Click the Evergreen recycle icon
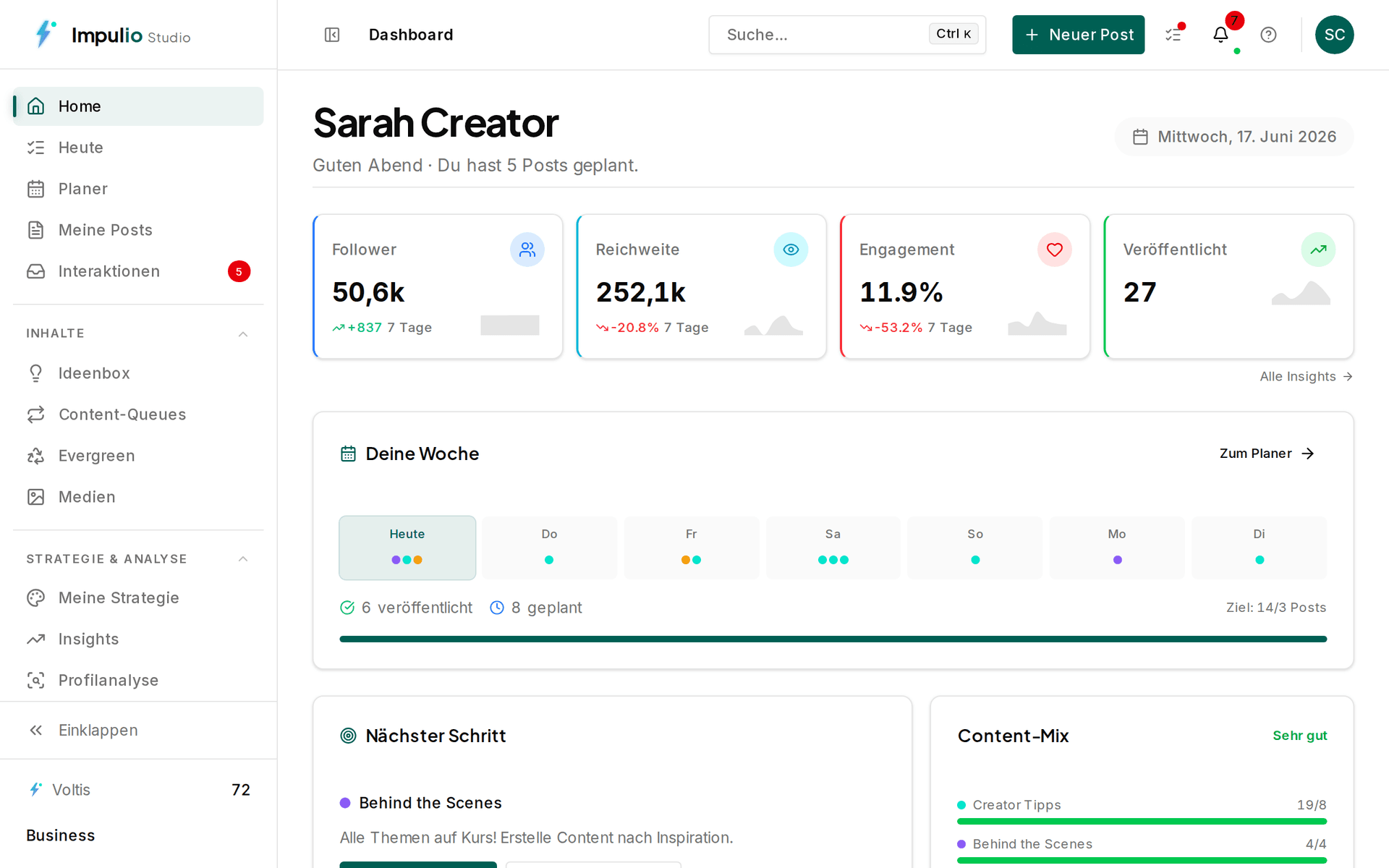This screenshot has width=1389, height=868. [x=36, y=456]
